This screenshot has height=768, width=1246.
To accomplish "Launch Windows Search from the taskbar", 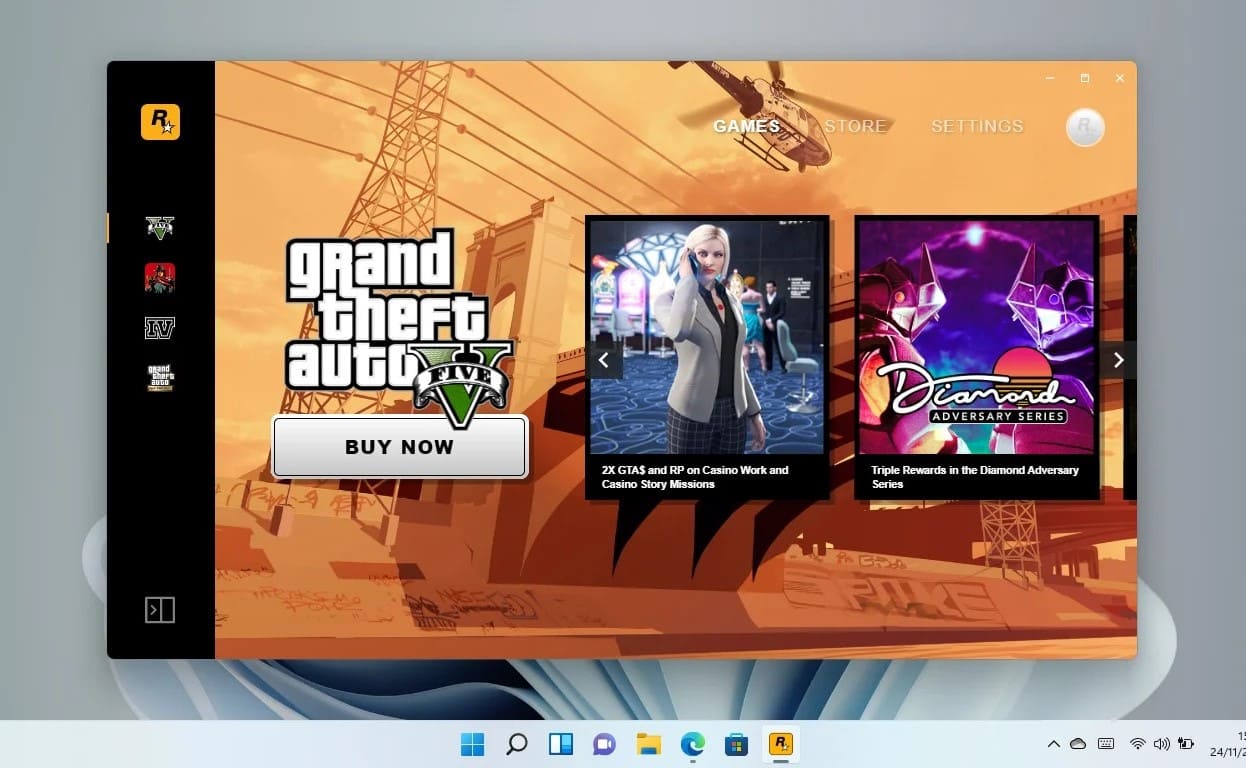I will 516,744.
